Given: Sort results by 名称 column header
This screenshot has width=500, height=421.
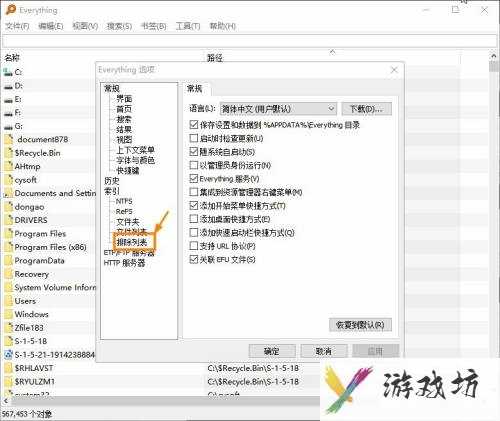Looking at the screenshot, I should 12,58.
